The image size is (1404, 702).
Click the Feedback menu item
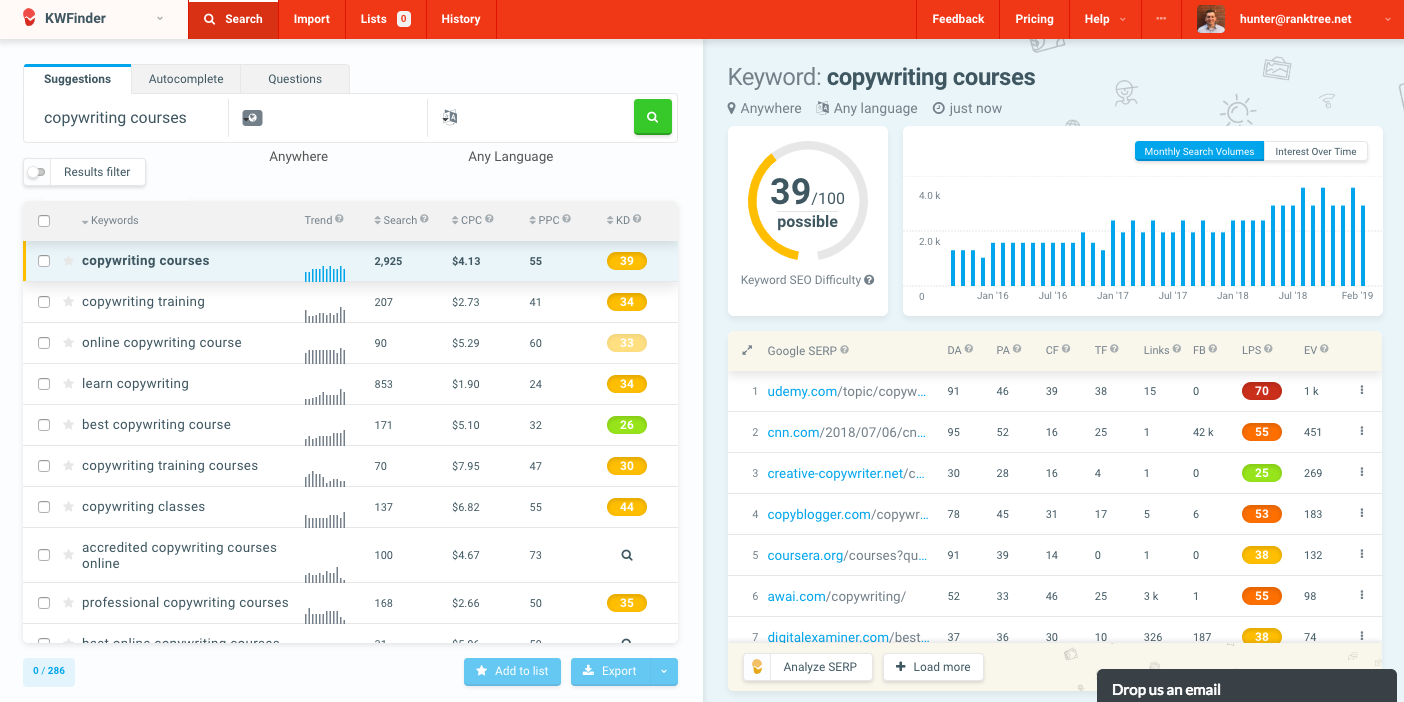(958, 19)
